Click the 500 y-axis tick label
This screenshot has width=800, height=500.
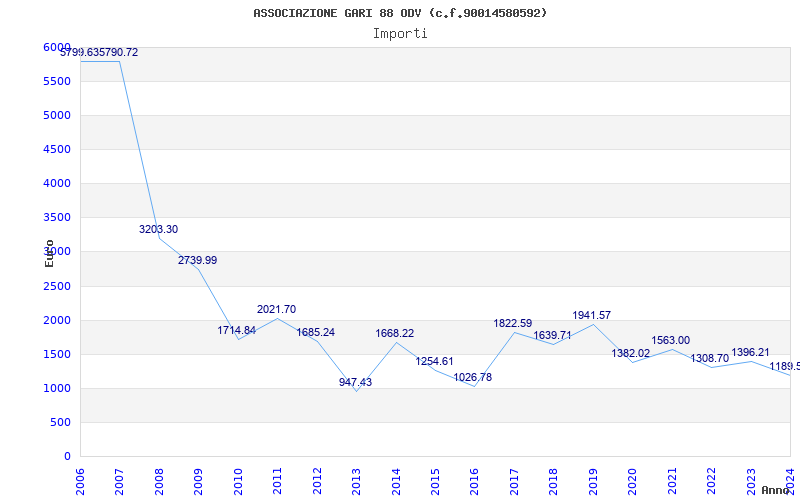click(60, 422)
